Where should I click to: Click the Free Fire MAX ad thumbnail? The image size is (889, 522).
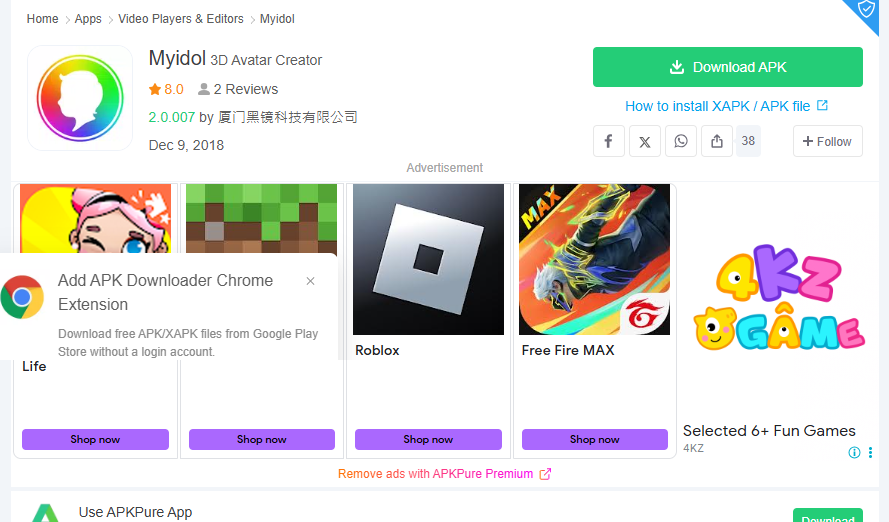tap(594, 259)
